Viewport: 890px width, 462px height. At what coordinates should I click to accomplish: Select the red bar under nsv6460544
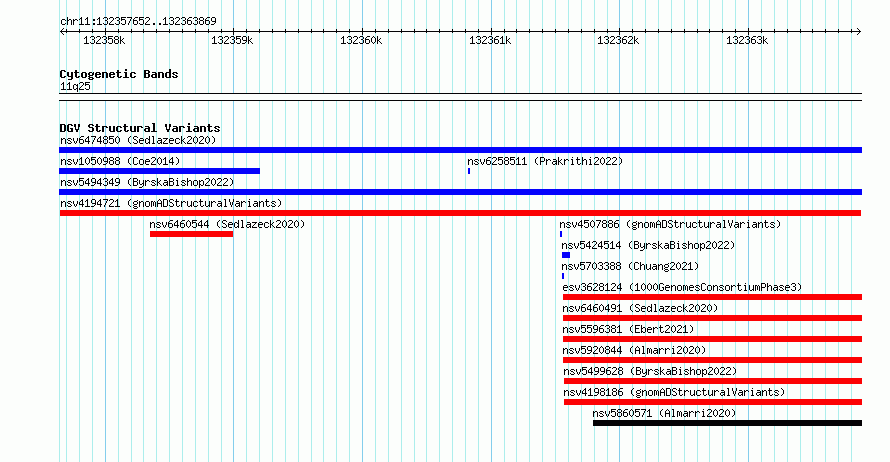click(191, 234)
